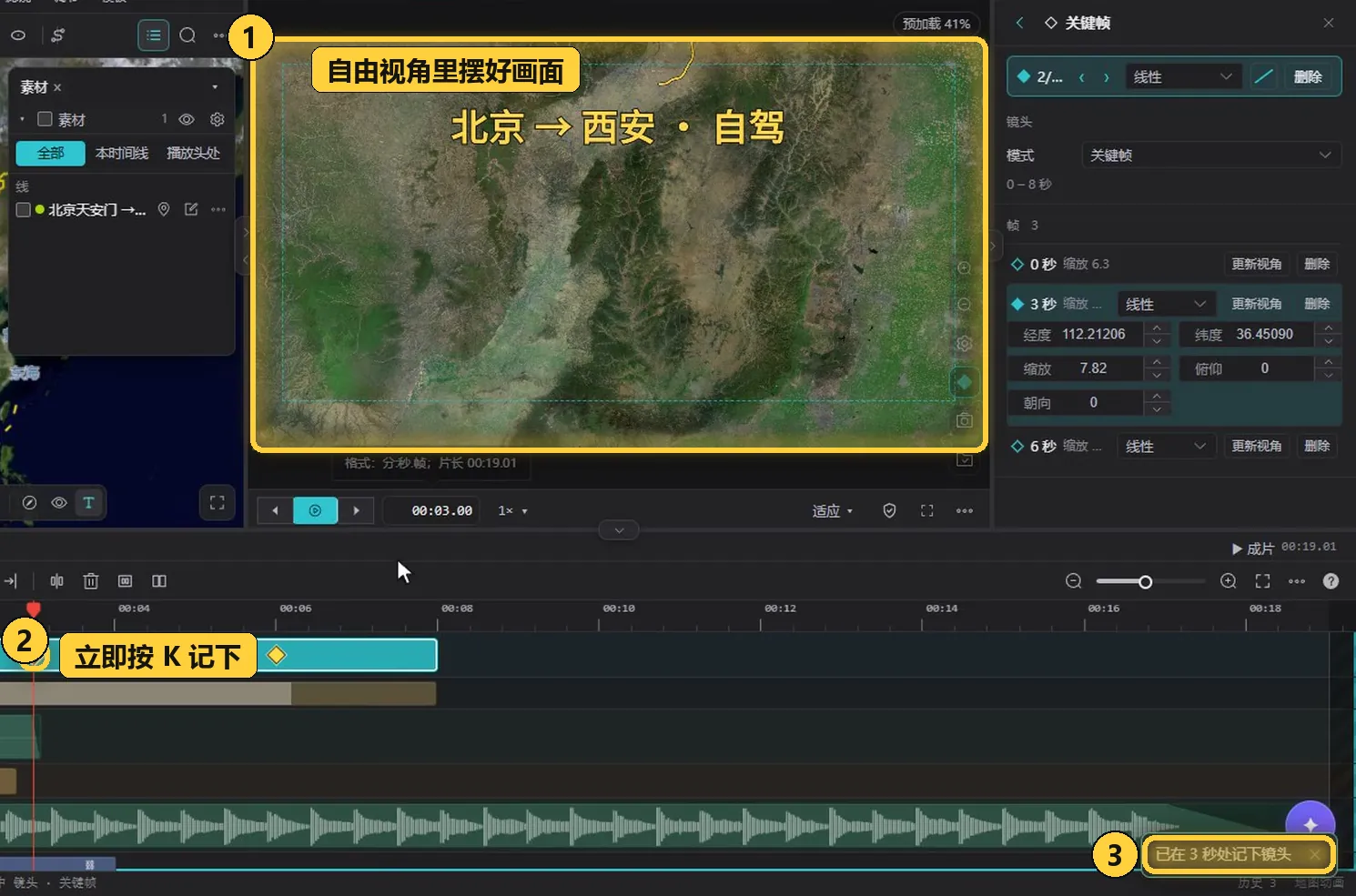This screenshot has width=1356, height=896.
Task: Delete the 0 秒 keyframe
Action: coord(1317,264)
